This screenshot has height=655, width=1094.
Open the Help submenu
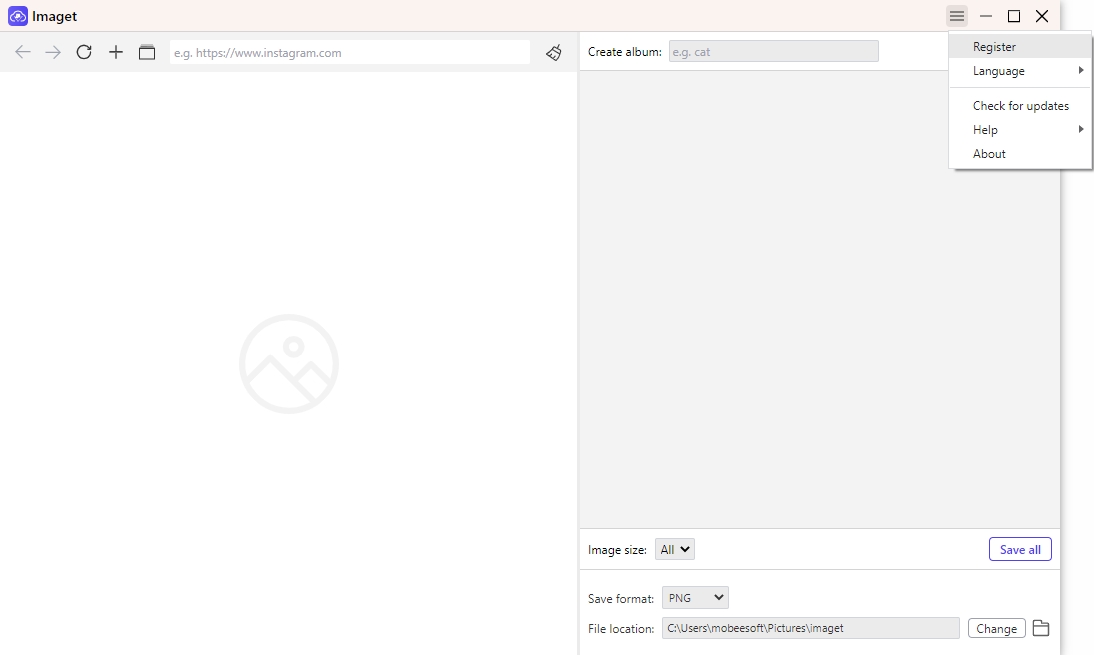pos(1020,130)
